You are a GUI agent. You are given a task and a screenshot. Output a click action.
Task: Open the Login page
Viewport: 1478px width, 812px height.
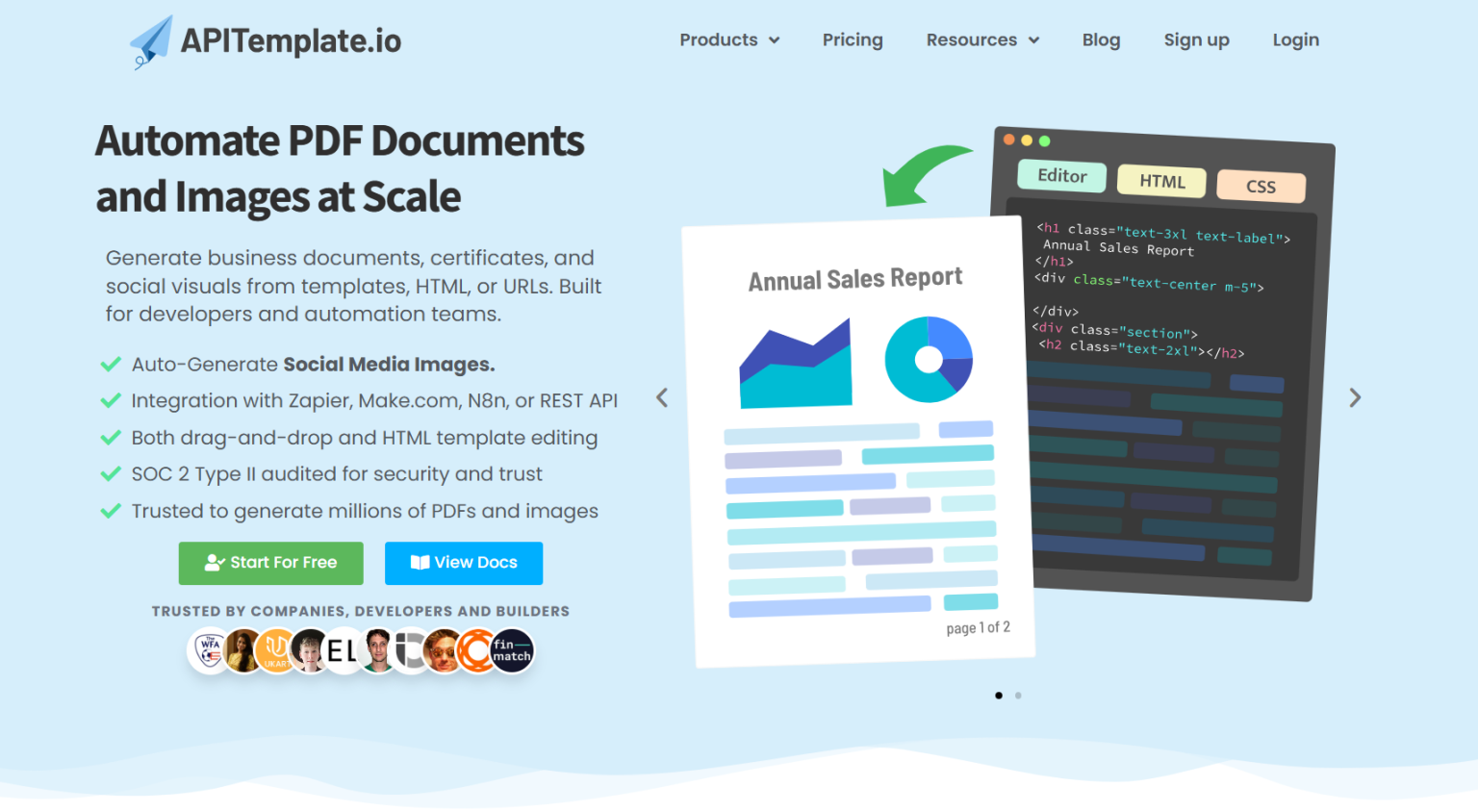click(x=1295, y=40)
